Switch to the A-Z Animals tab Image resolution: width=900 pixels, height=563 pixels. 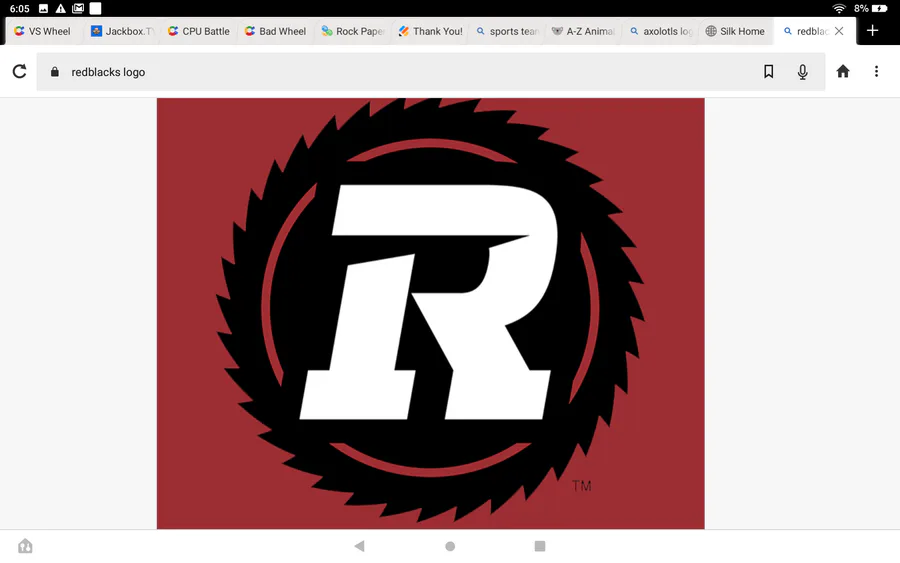click(x=583, y=31)
